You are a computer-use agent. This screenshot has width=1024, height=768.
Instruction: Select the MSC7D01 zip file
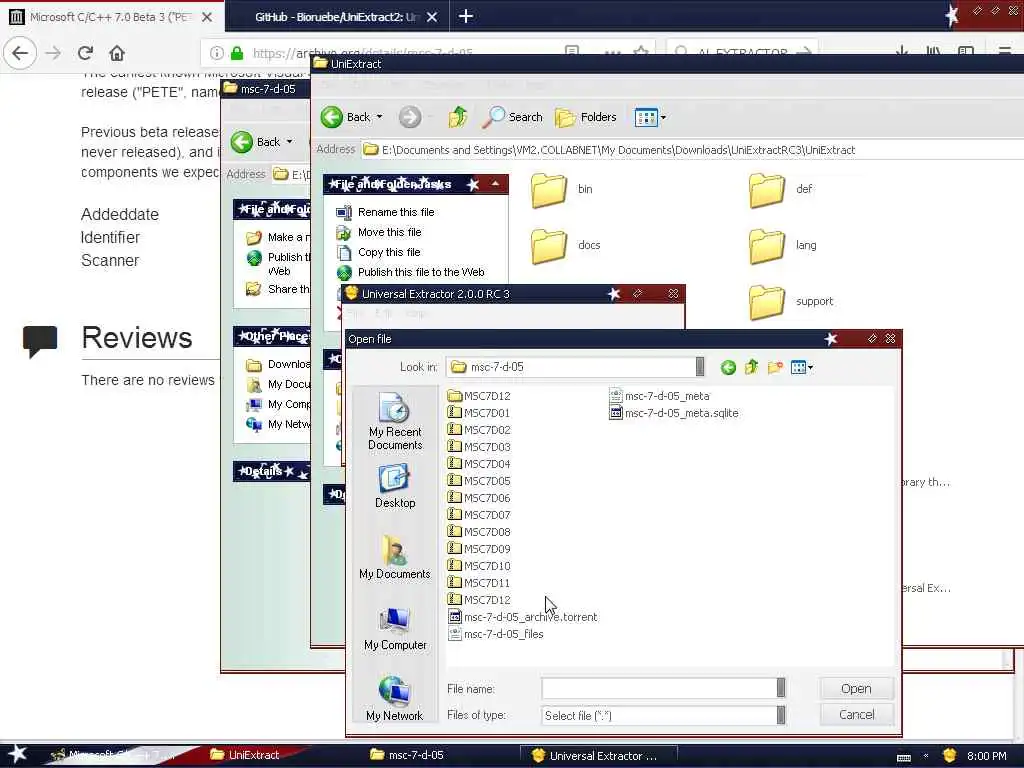click(479, 413)
